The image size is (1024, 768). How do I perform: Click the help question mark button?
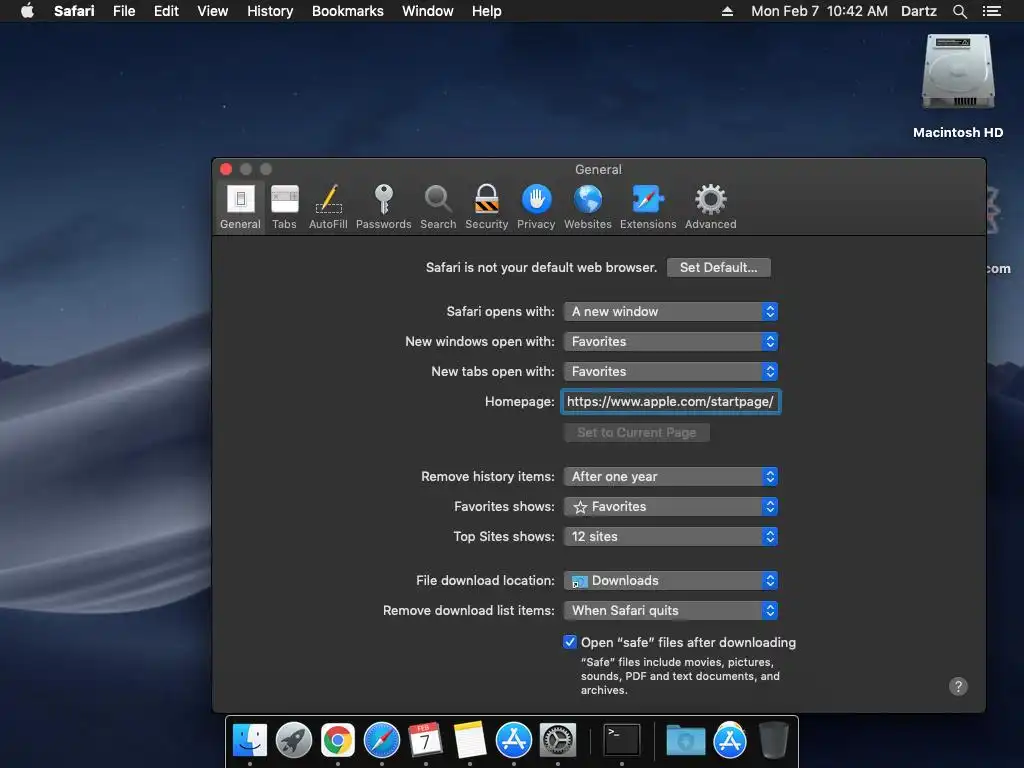(x=958, y=686)
